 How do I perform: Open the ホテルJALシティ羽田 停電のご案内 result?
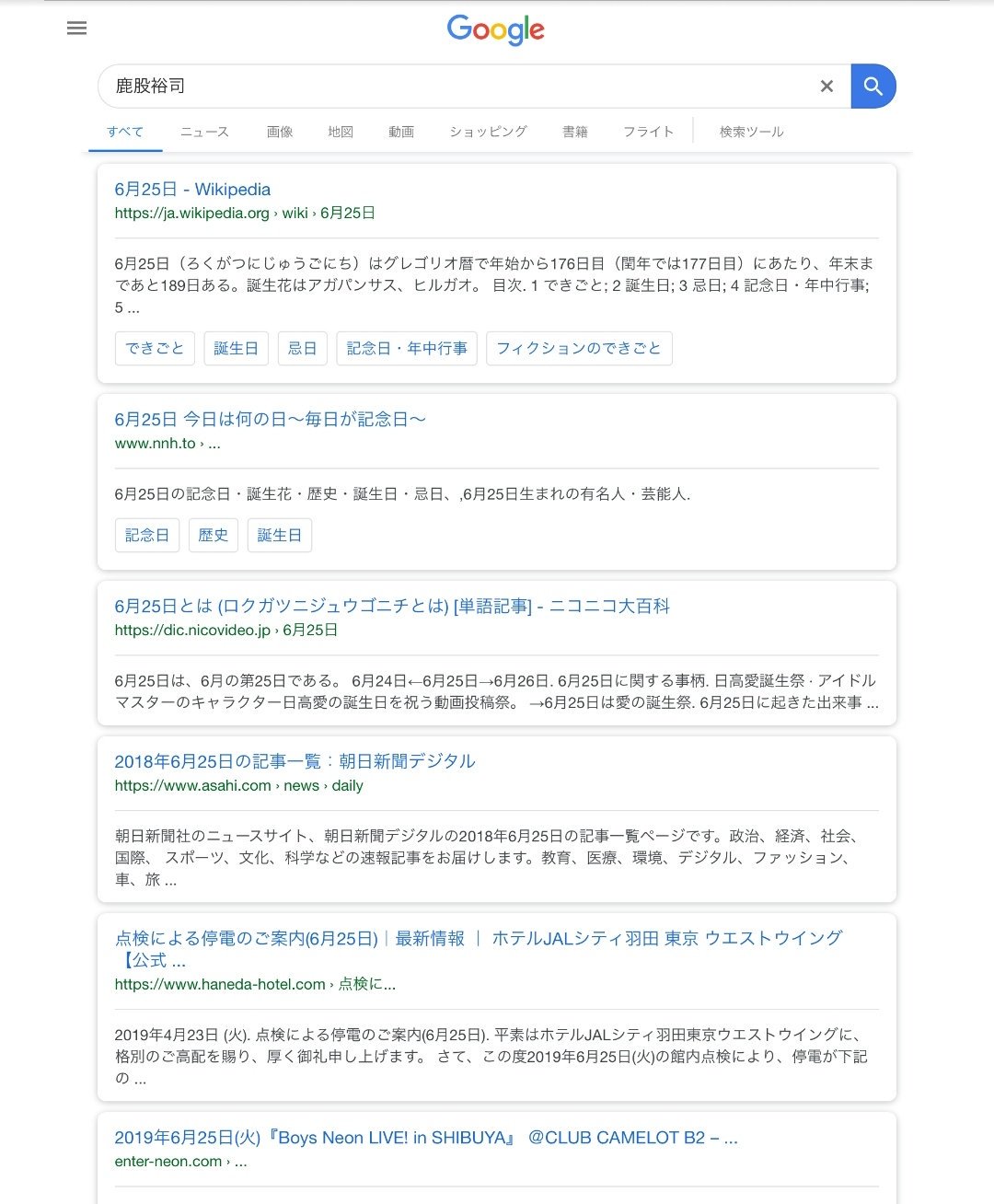[x=479, y=949]
